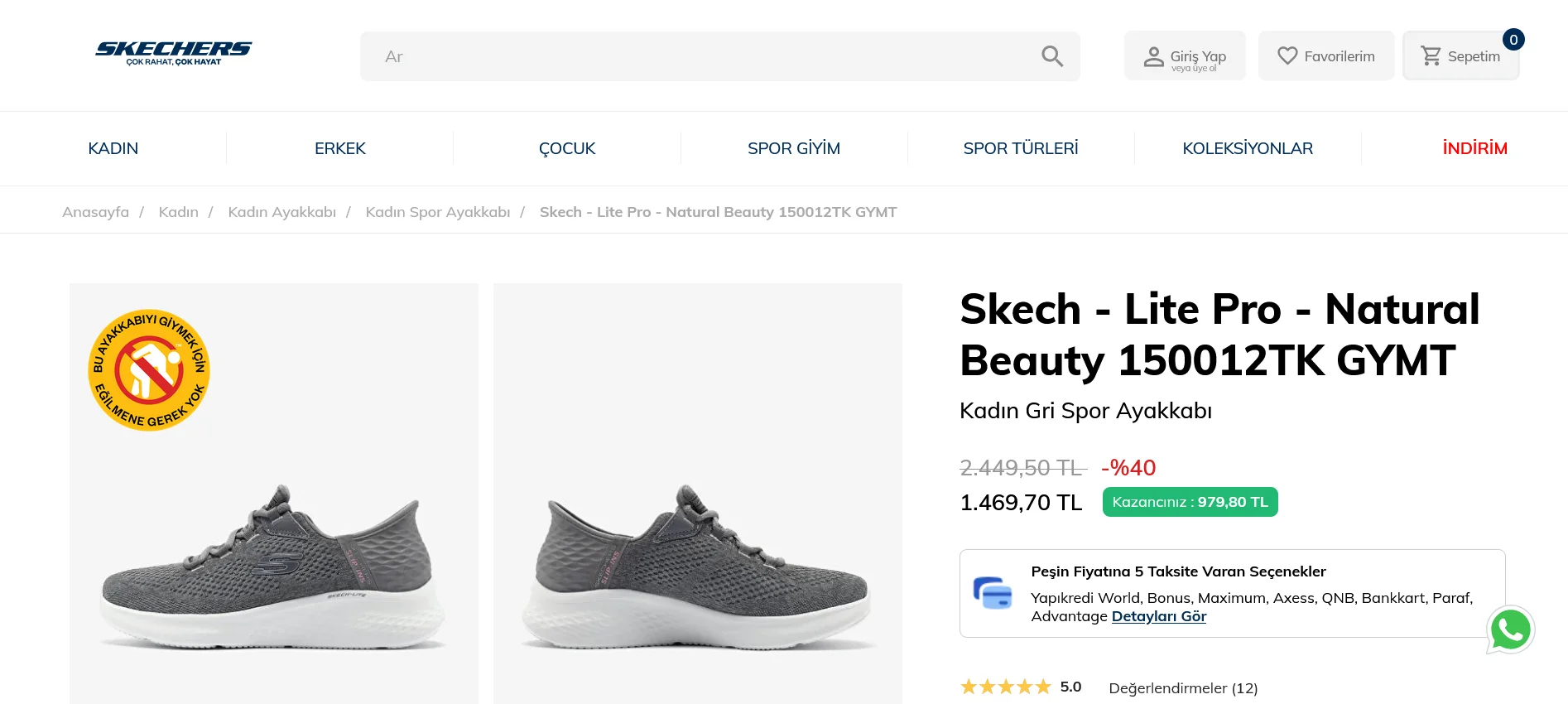The image size is (1568, 704).
Task: Click the search magnifier icon
Action: 1051,56
